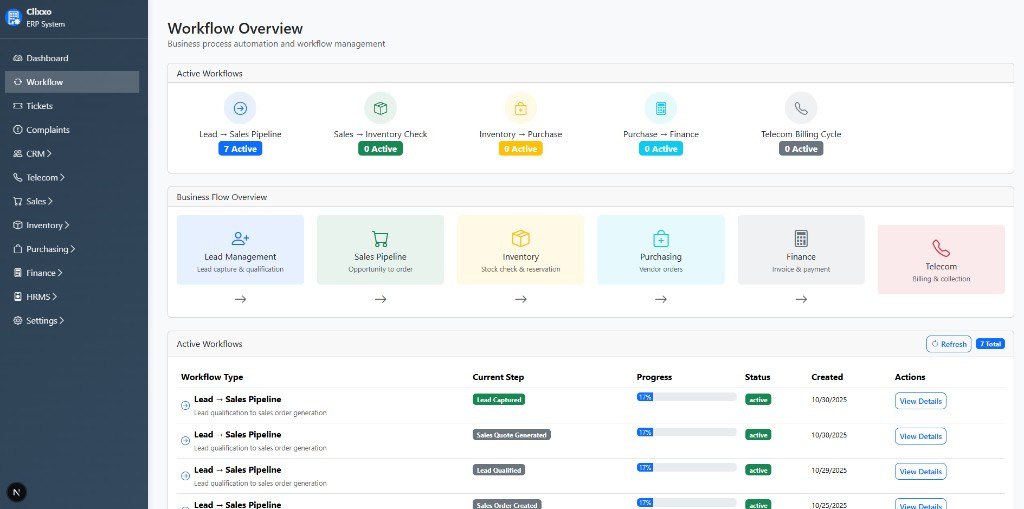This screenshot has height=509, width=1024.
Task: Click the arrow below Purchasing card
Action: (661, 299)
